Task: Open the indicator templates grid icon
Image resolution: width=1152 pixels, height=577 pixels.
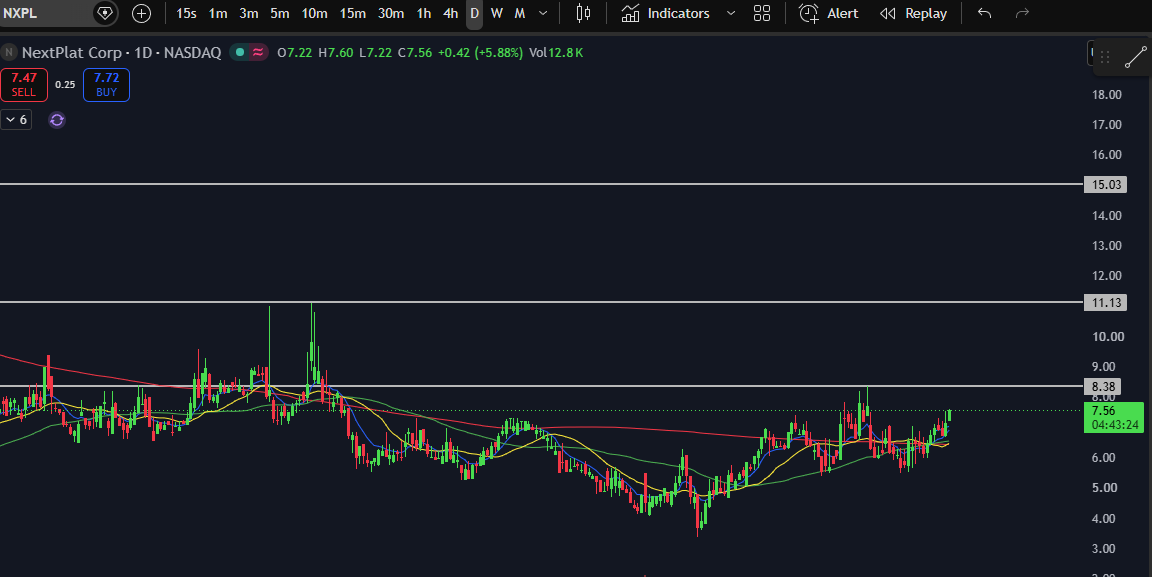Action: point(762,13)
